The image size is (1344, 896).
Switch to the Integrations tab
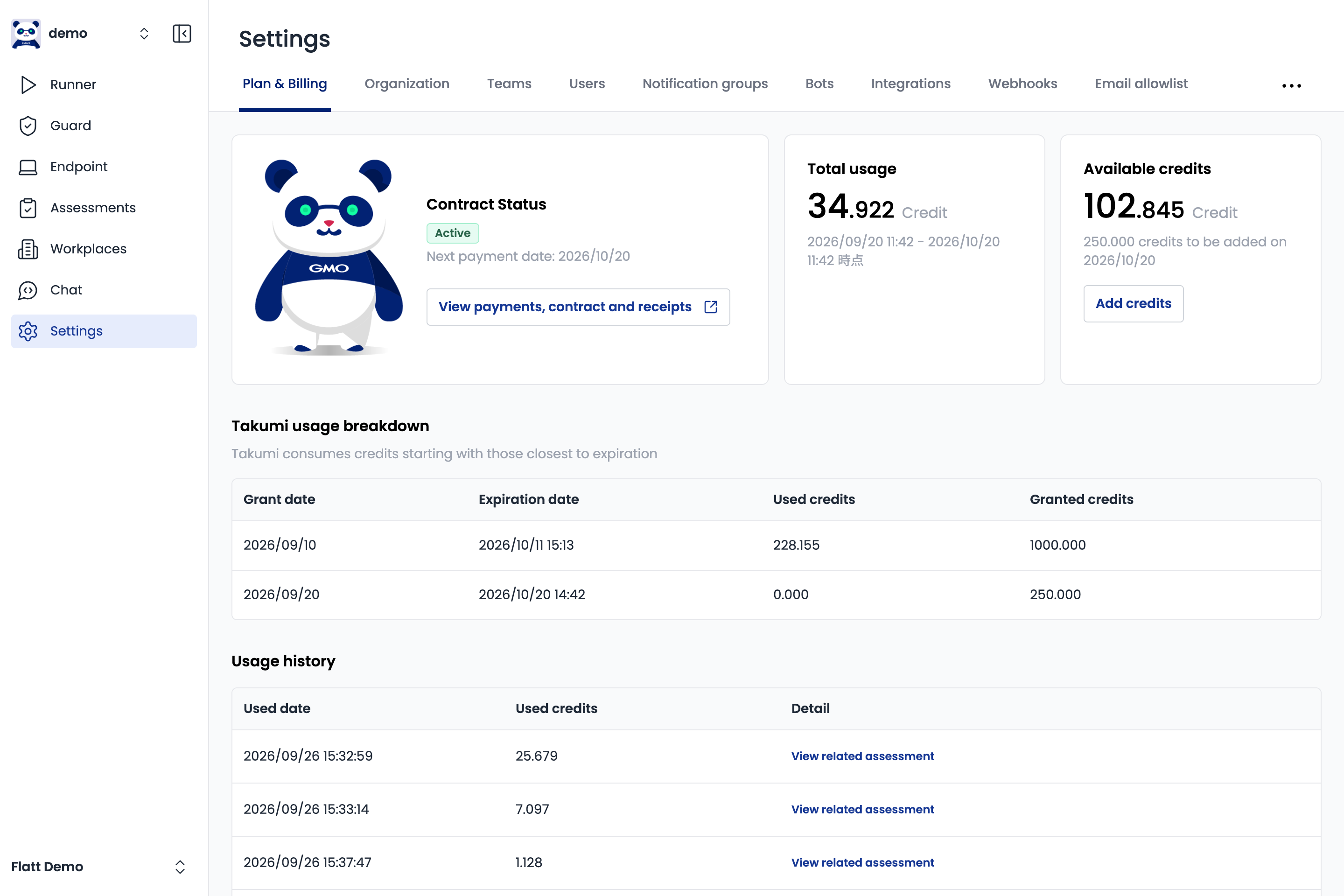click(x=911, y=84)
